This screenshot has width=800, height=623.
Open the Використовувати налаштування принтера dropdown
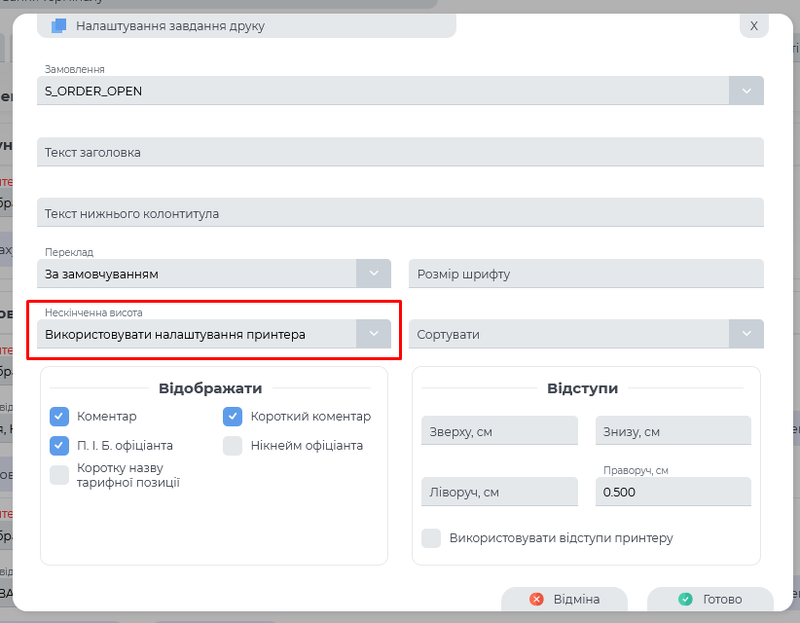click(200, 333)
